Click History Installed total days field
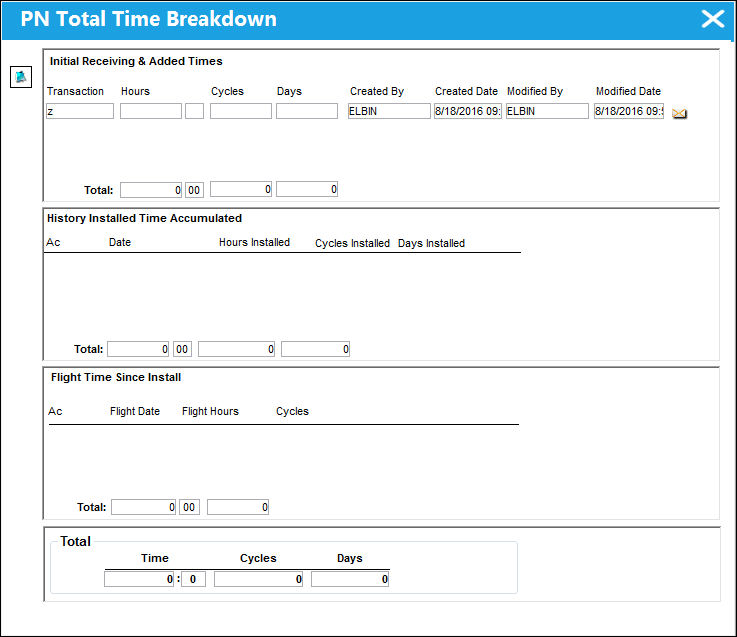 pyautogui.click(x=315, y=349)
